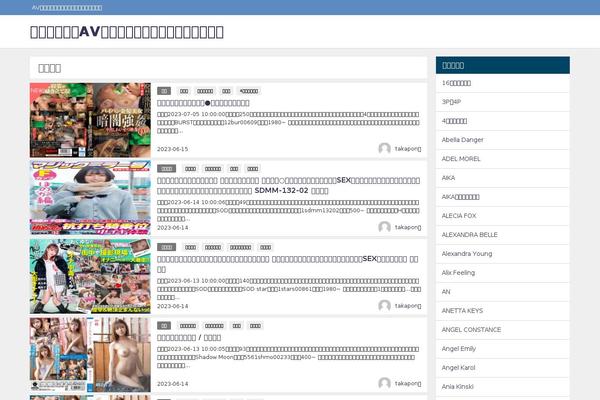Click the date 2023-06-15 on the first post

tap(173, 149)
